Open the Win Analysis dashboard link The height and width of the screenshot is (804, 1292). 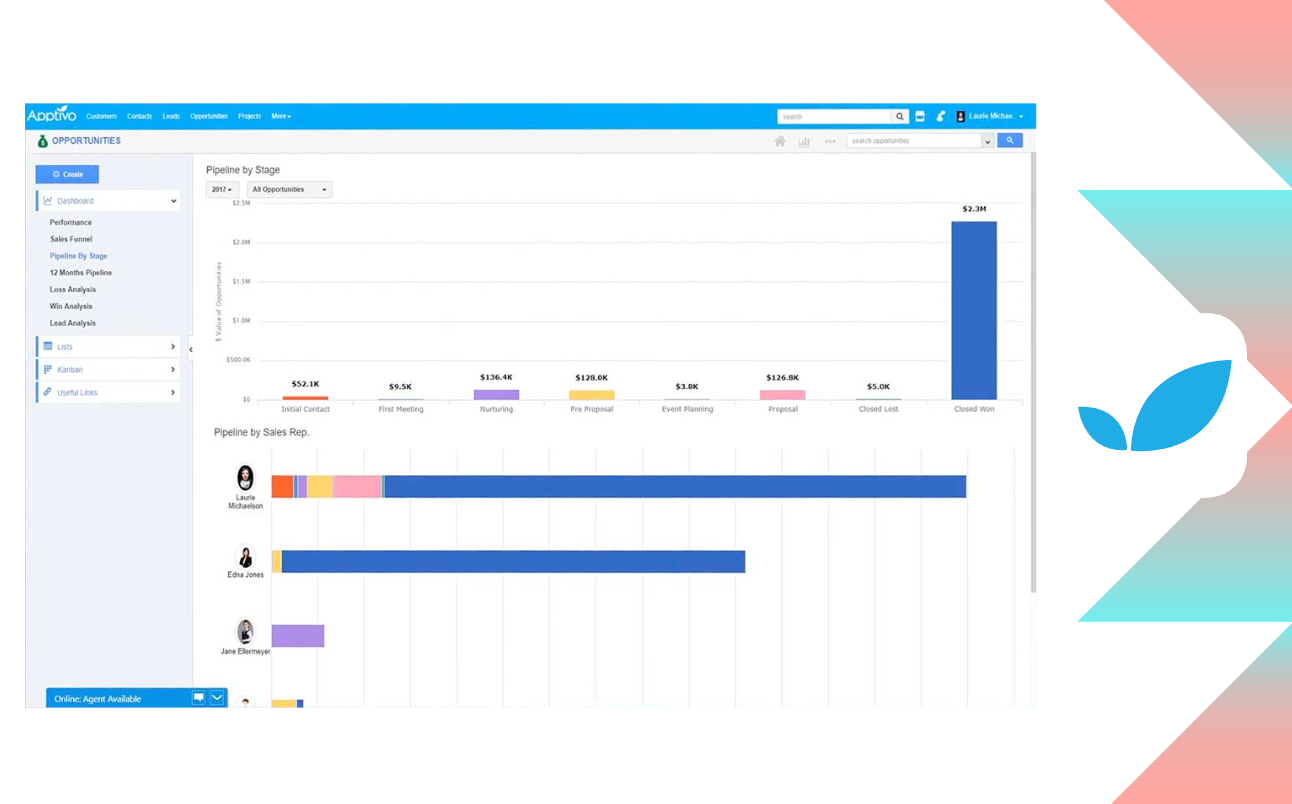pos(71,306)
